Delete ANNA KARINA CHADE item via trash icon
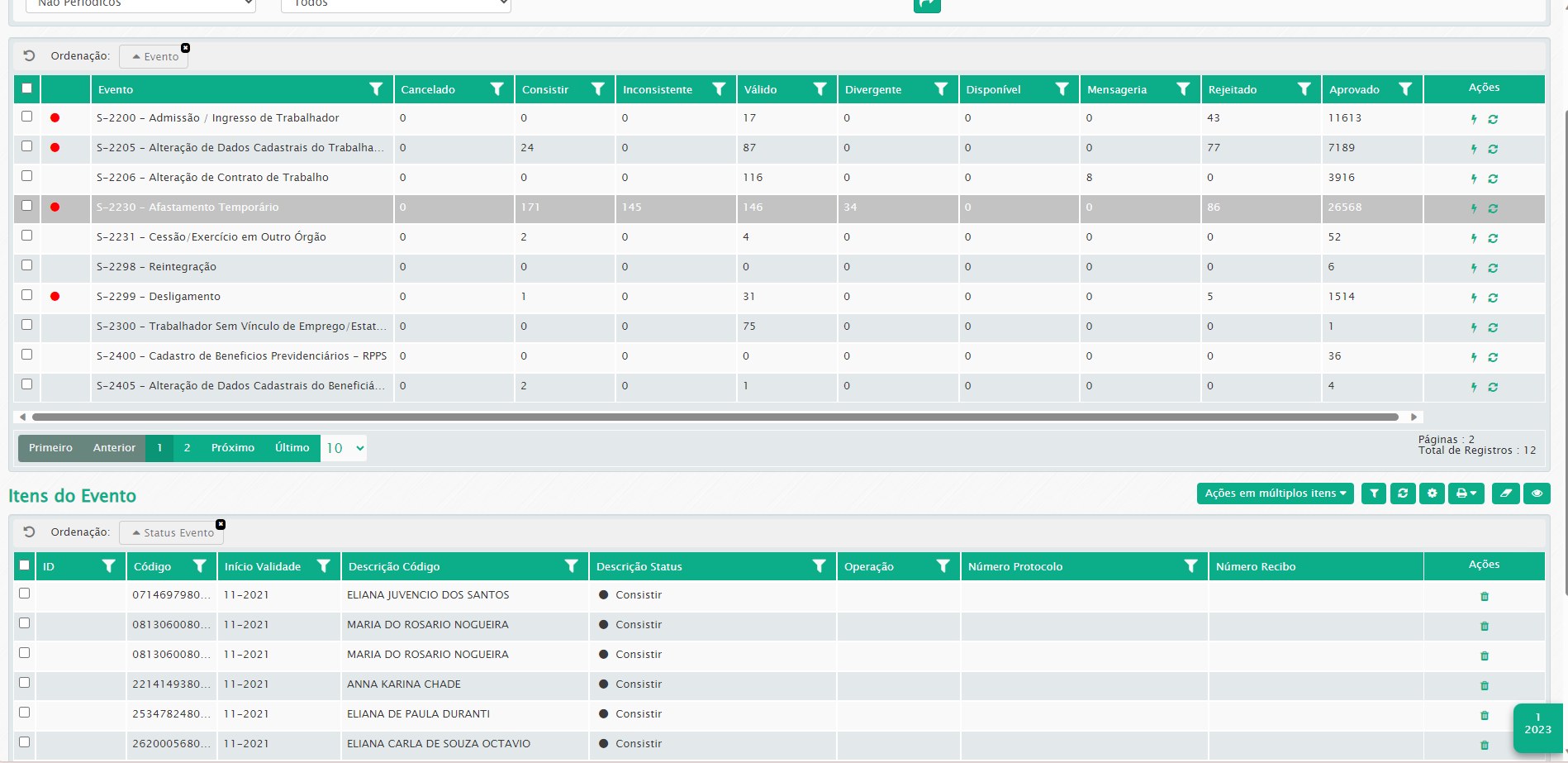 click(x=1485, y=685)
